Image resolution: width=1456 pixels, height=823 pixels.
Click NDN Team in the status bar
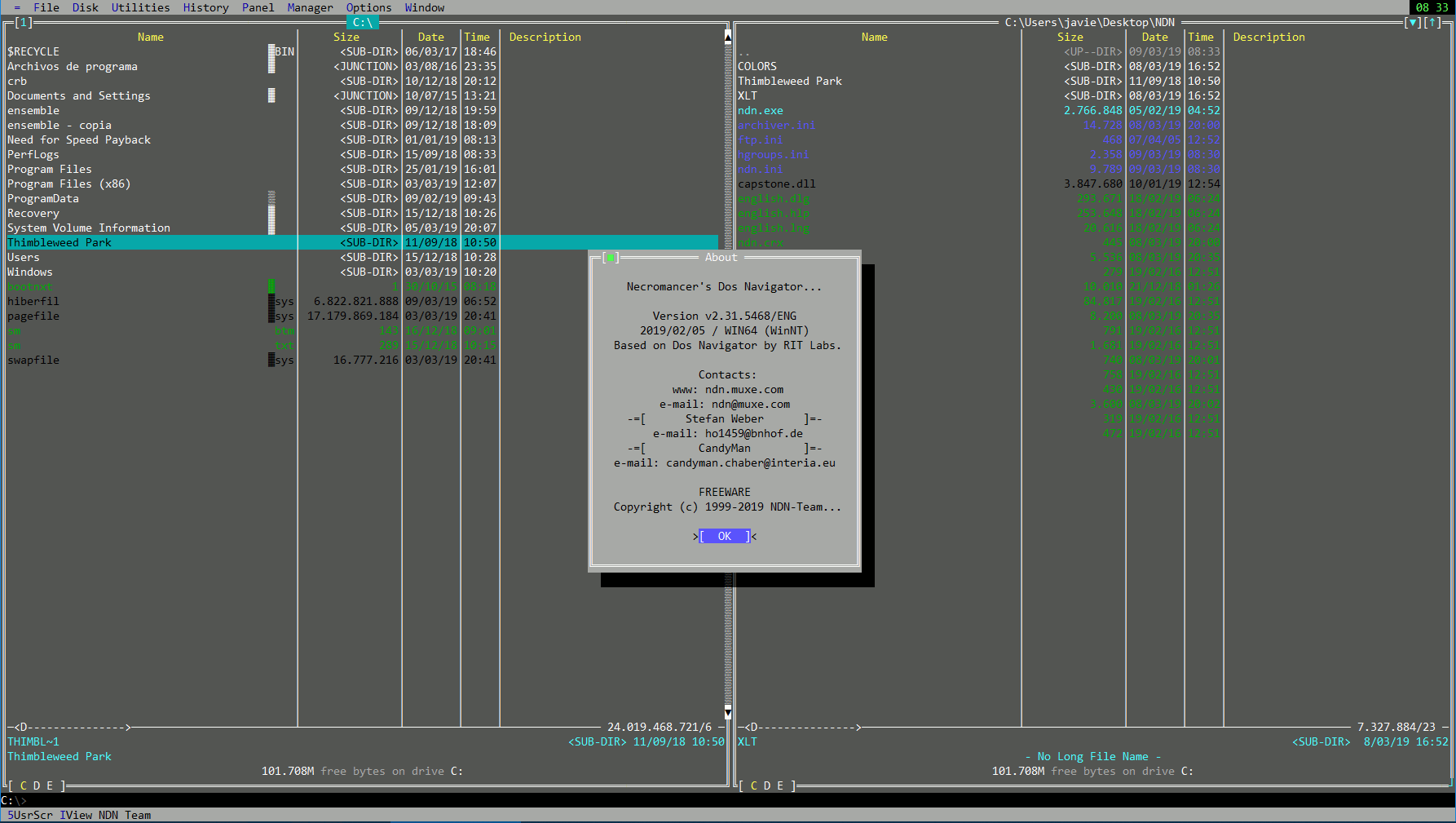point(125,815)
